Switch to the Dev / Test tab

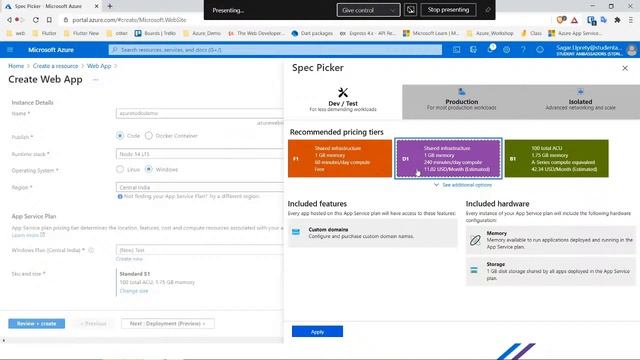click(343, 100)
